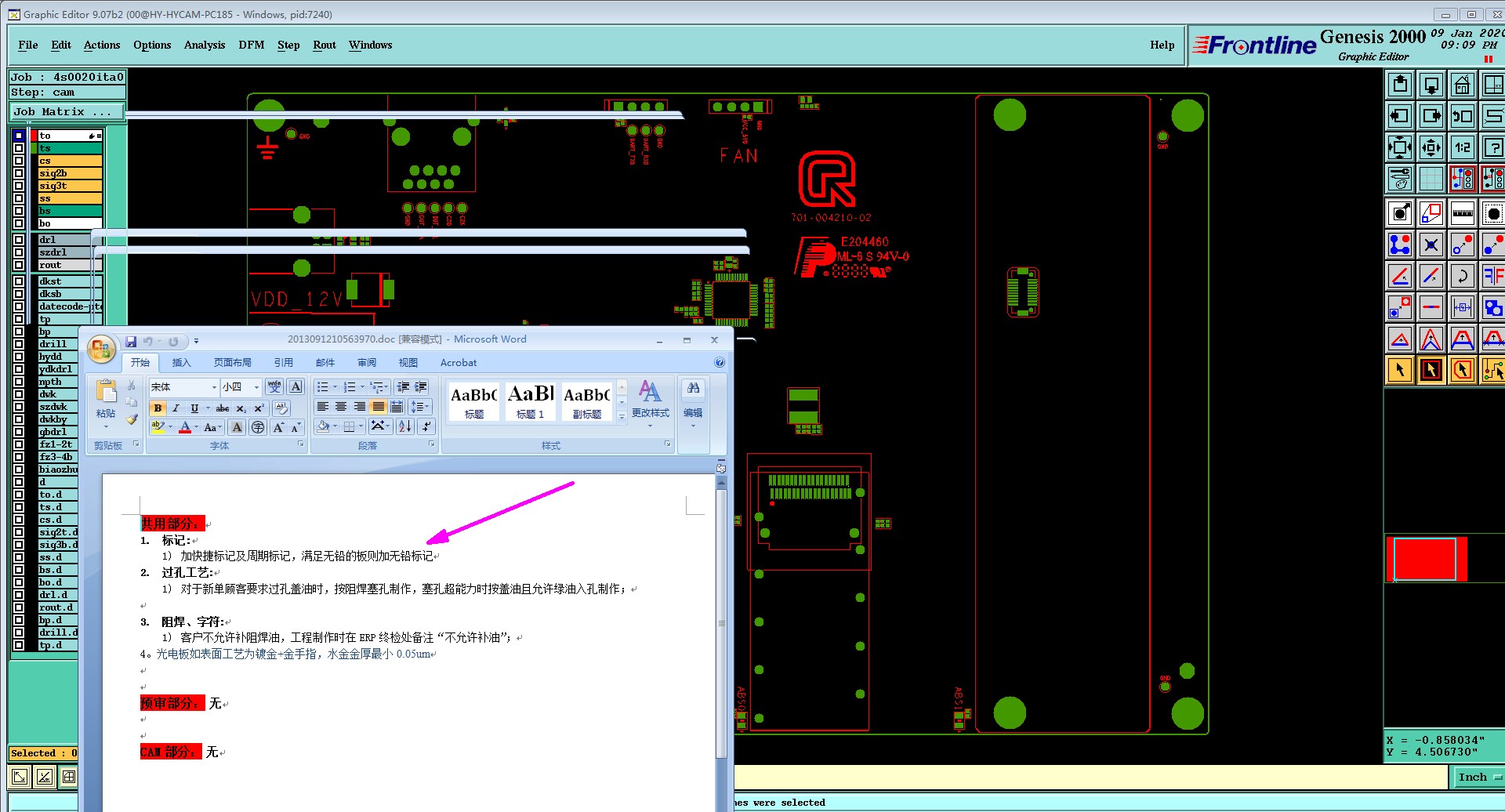
Task: Expand the 编辑 editing group menu
Action: point(693,403)
